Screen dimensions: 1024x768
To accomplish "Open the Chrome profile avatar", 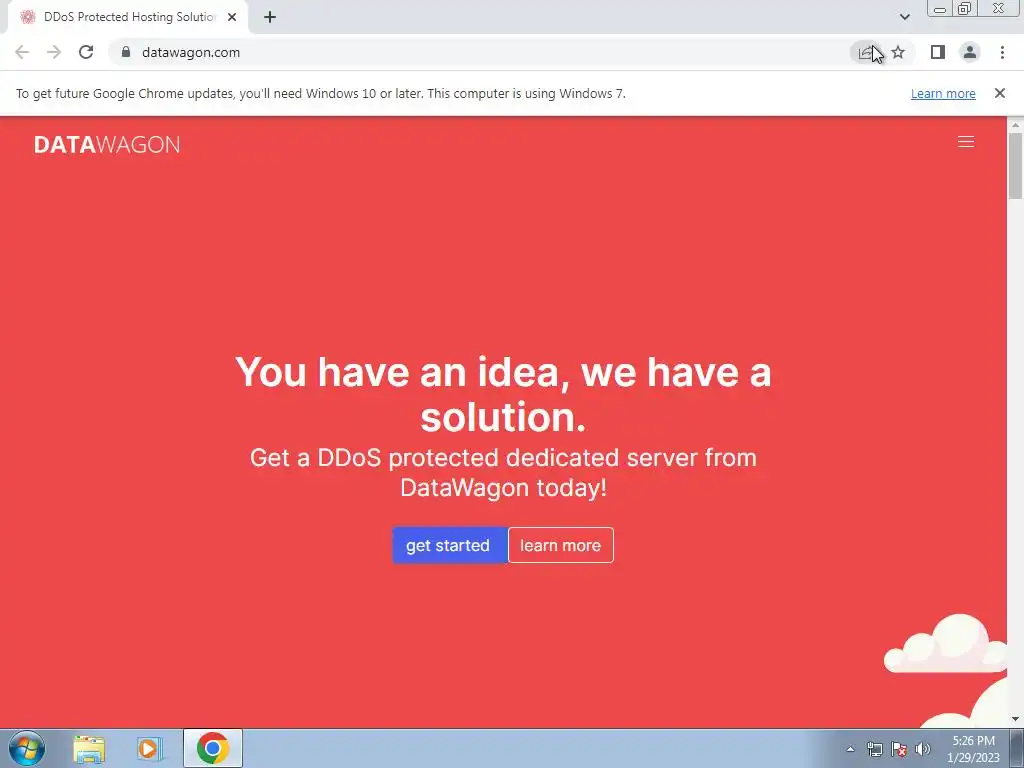I will click(x=970, y=52).
